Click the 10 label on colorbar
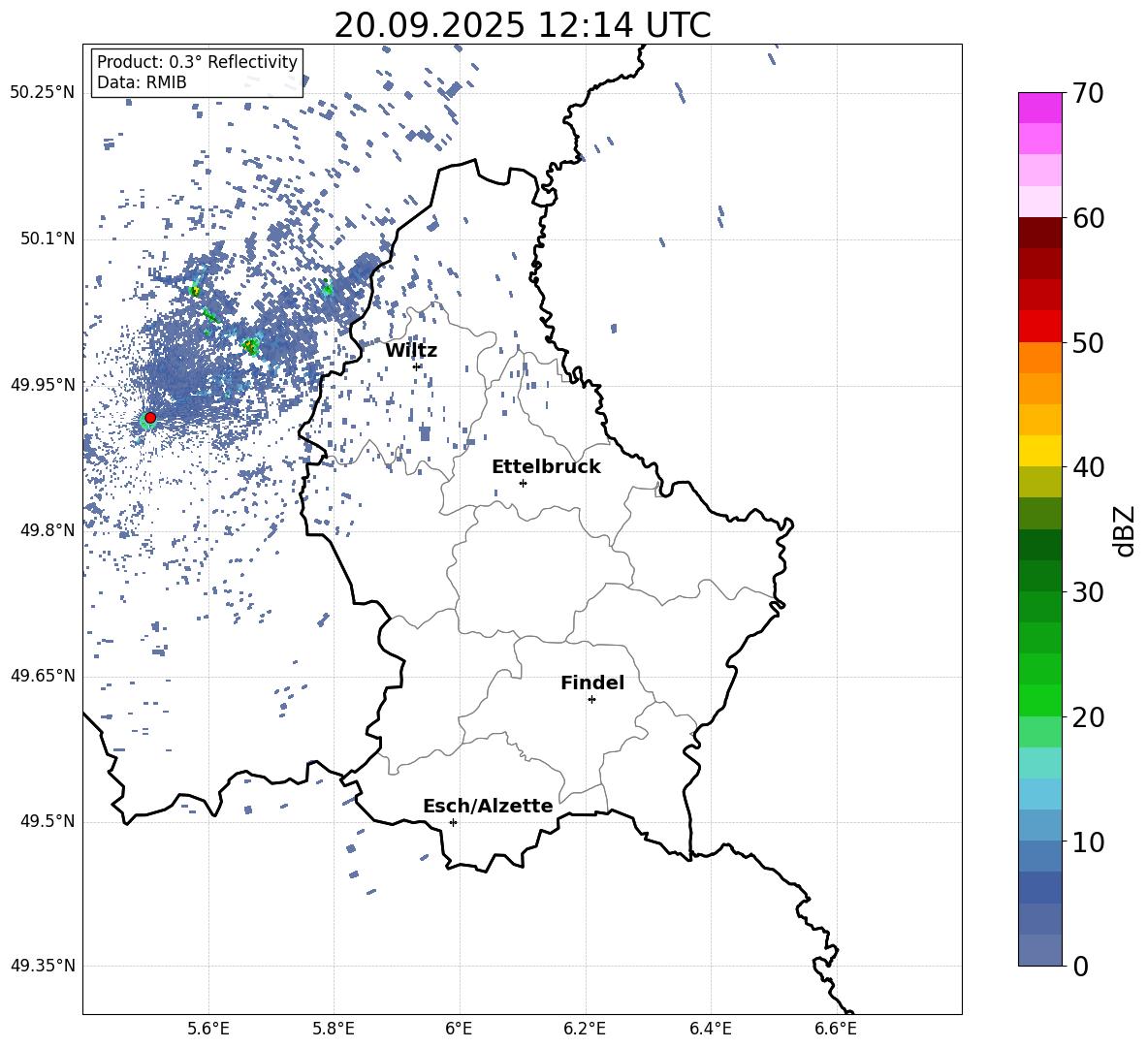1148x1048 pixels. pyautogui.click(x=1089, y=842)
